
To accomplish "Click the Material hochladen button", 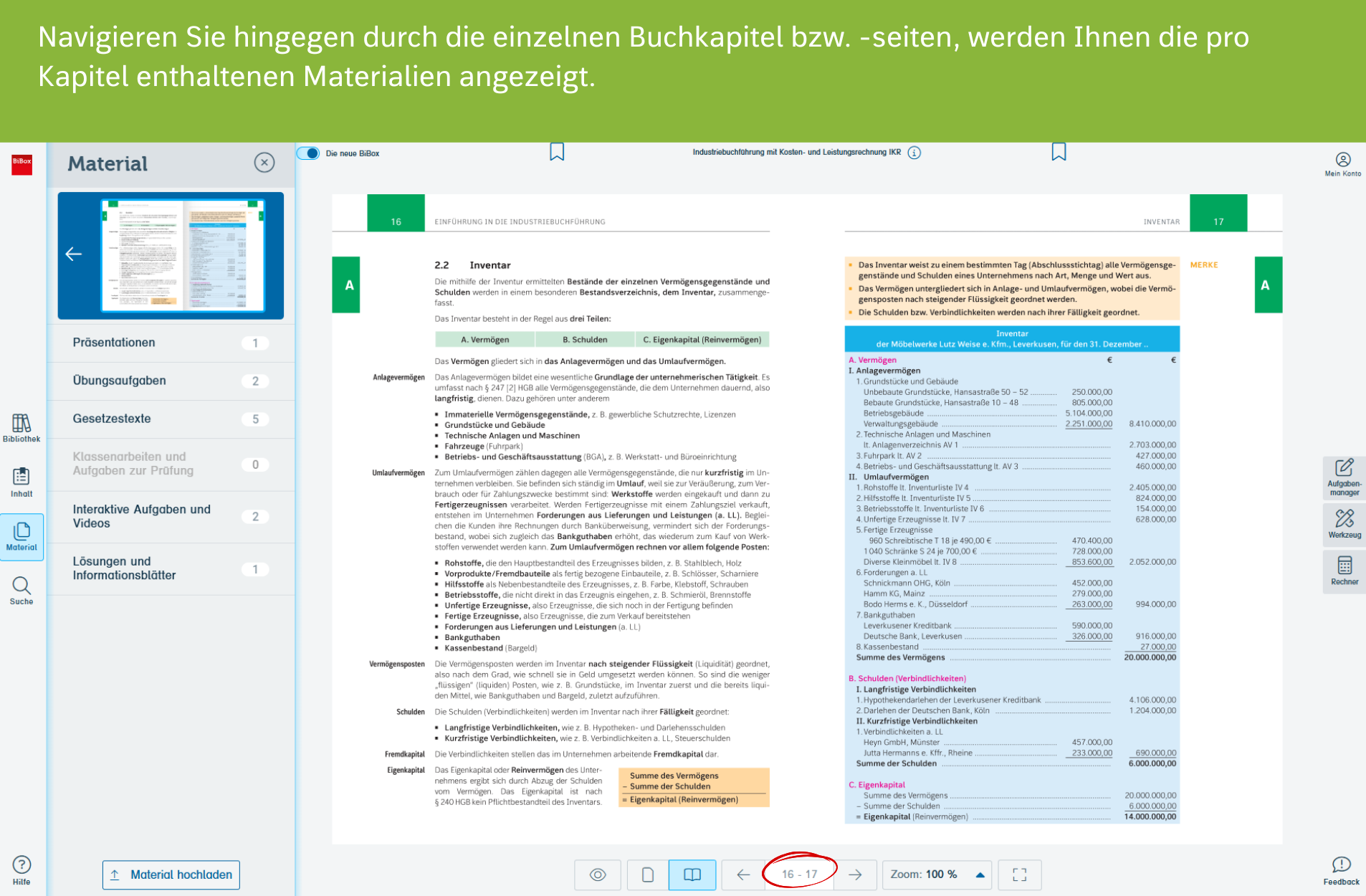I will [171, 874].
